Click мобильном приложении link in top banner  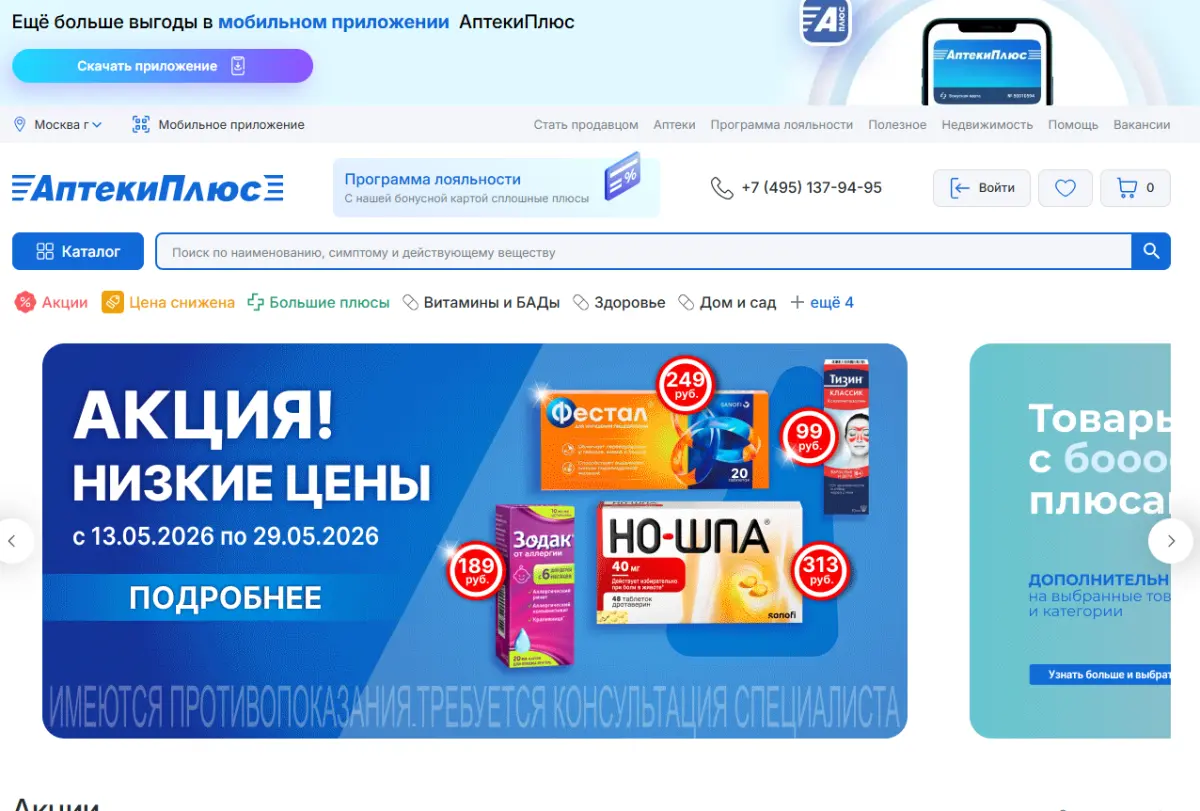point(333,22)
